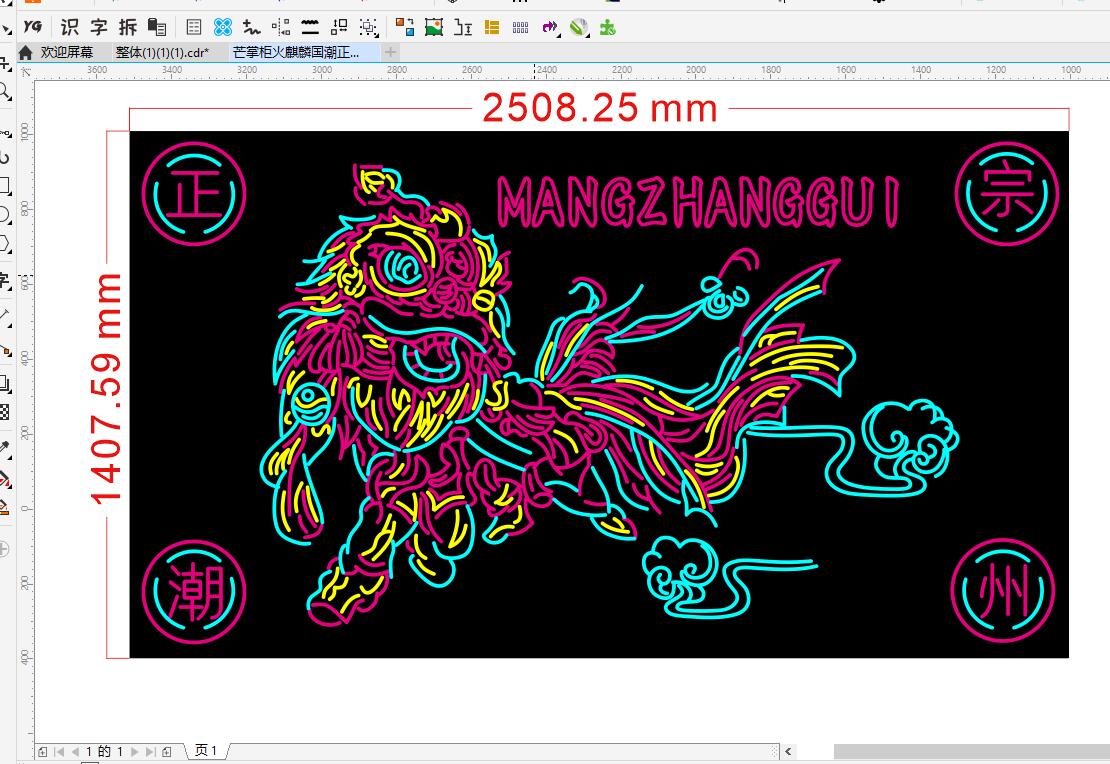Go to the first page arrow
The height and width of the screenshot is (764, 1110).
tap(59, 751)
